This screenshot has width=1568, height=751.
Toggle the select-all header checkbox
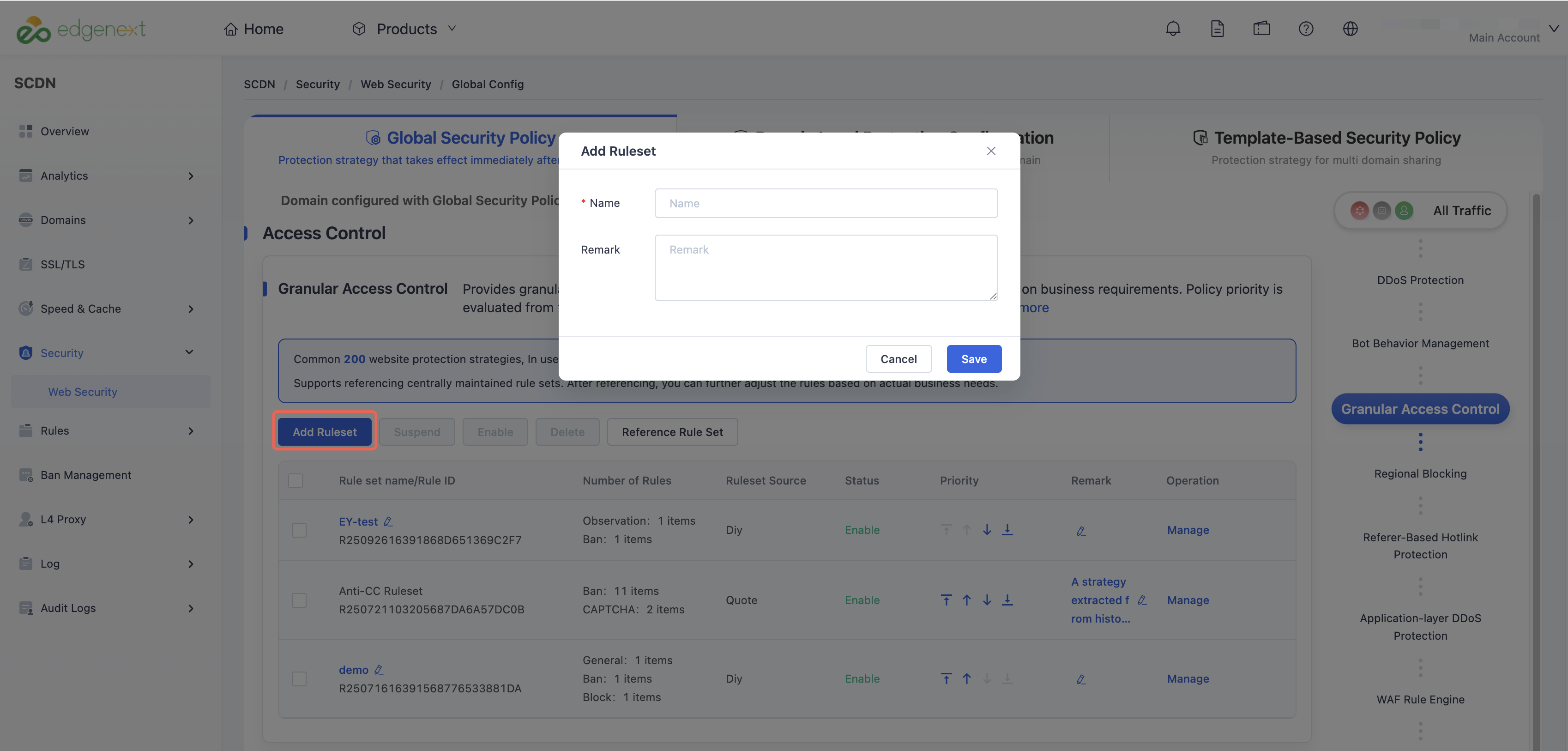[x=295, y=480]
